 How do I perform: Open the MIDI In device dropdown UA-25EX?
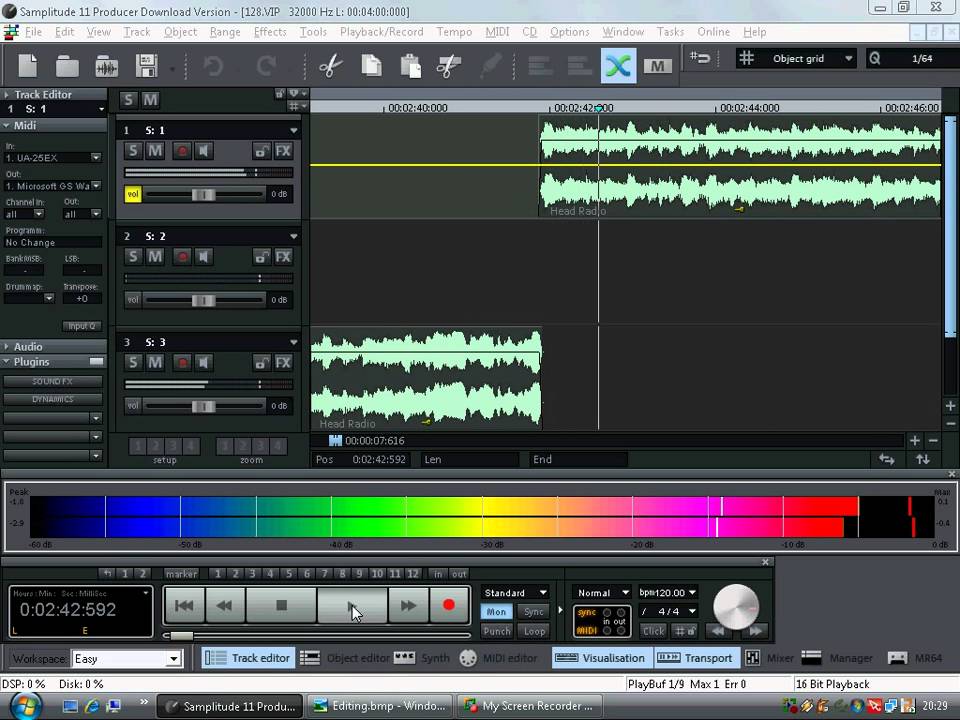96,158
